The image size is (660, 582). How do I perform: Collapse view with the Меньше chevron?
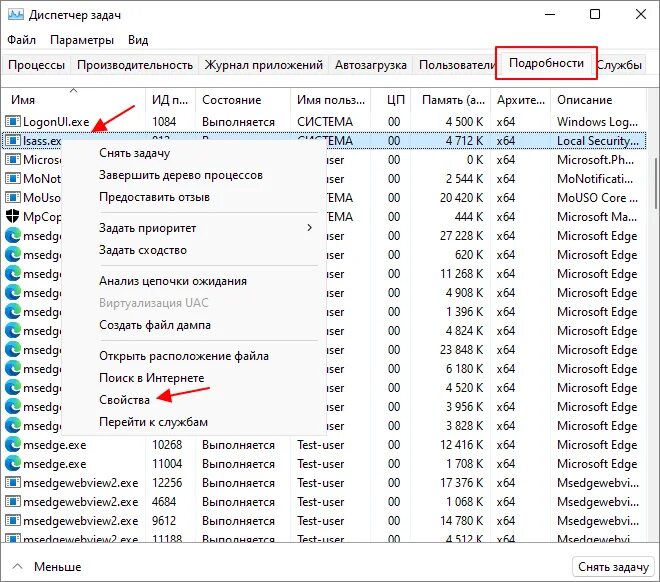pos(17,566)
